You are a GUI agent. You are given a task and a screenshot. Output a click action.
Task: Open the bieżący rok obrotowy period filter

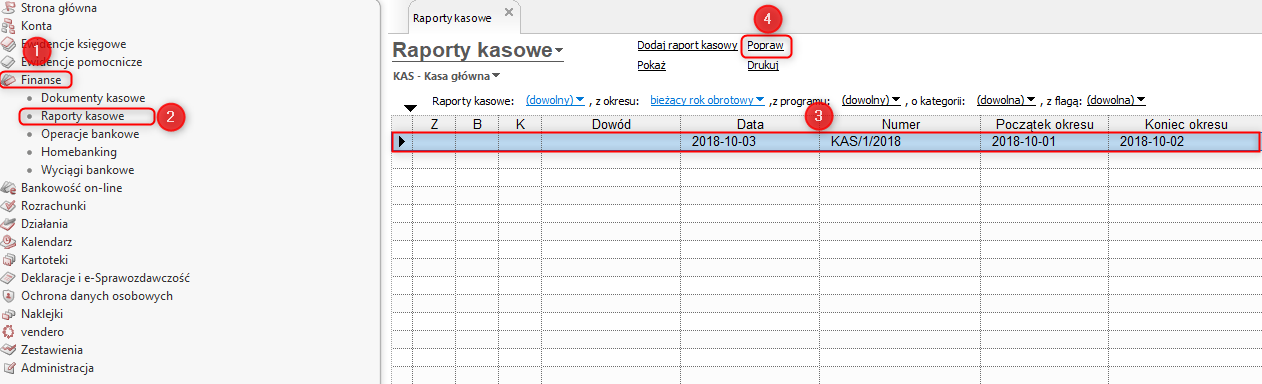tap(708, 100)
